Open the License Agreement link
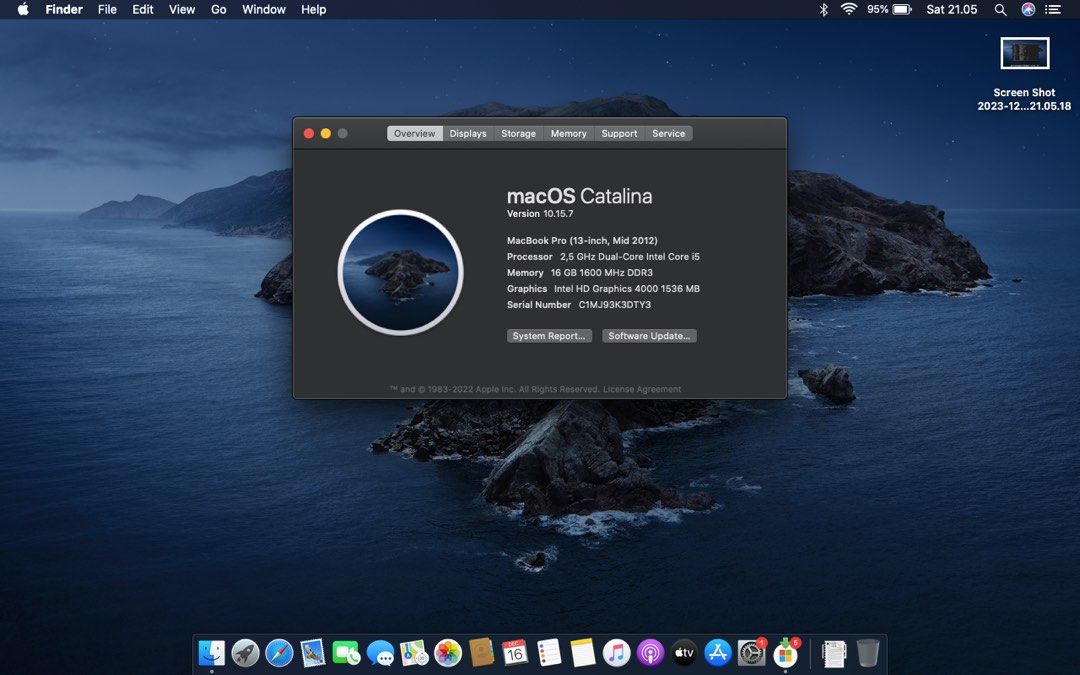1080x675 pixels. pyautogui.click(x=640, y=389)
